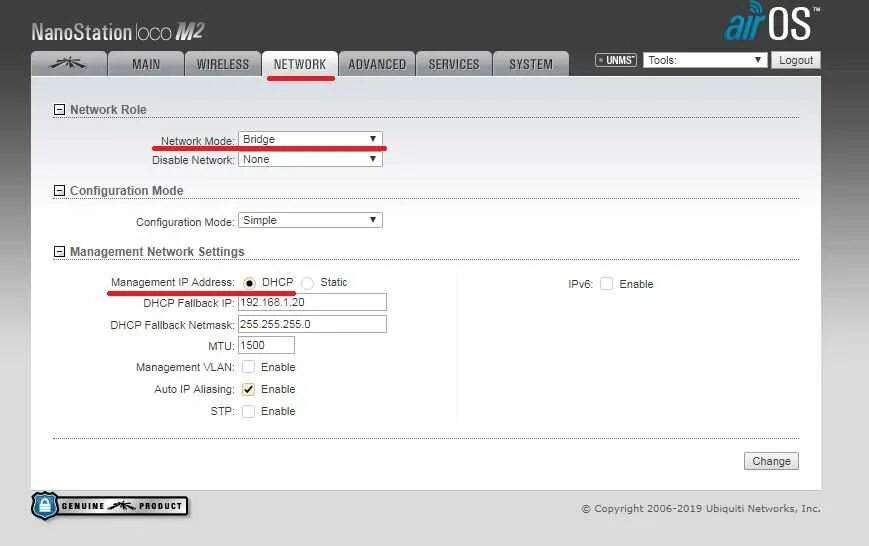
Task: Go to the SYSTEM tab
Action: click(531, 64)
